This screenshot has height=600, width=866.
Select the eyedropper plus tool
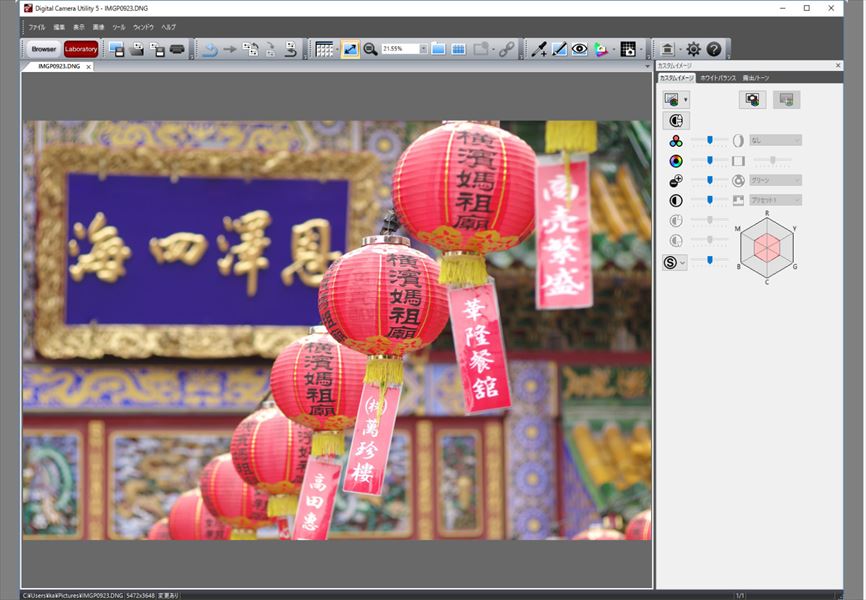tap(538, 49)
